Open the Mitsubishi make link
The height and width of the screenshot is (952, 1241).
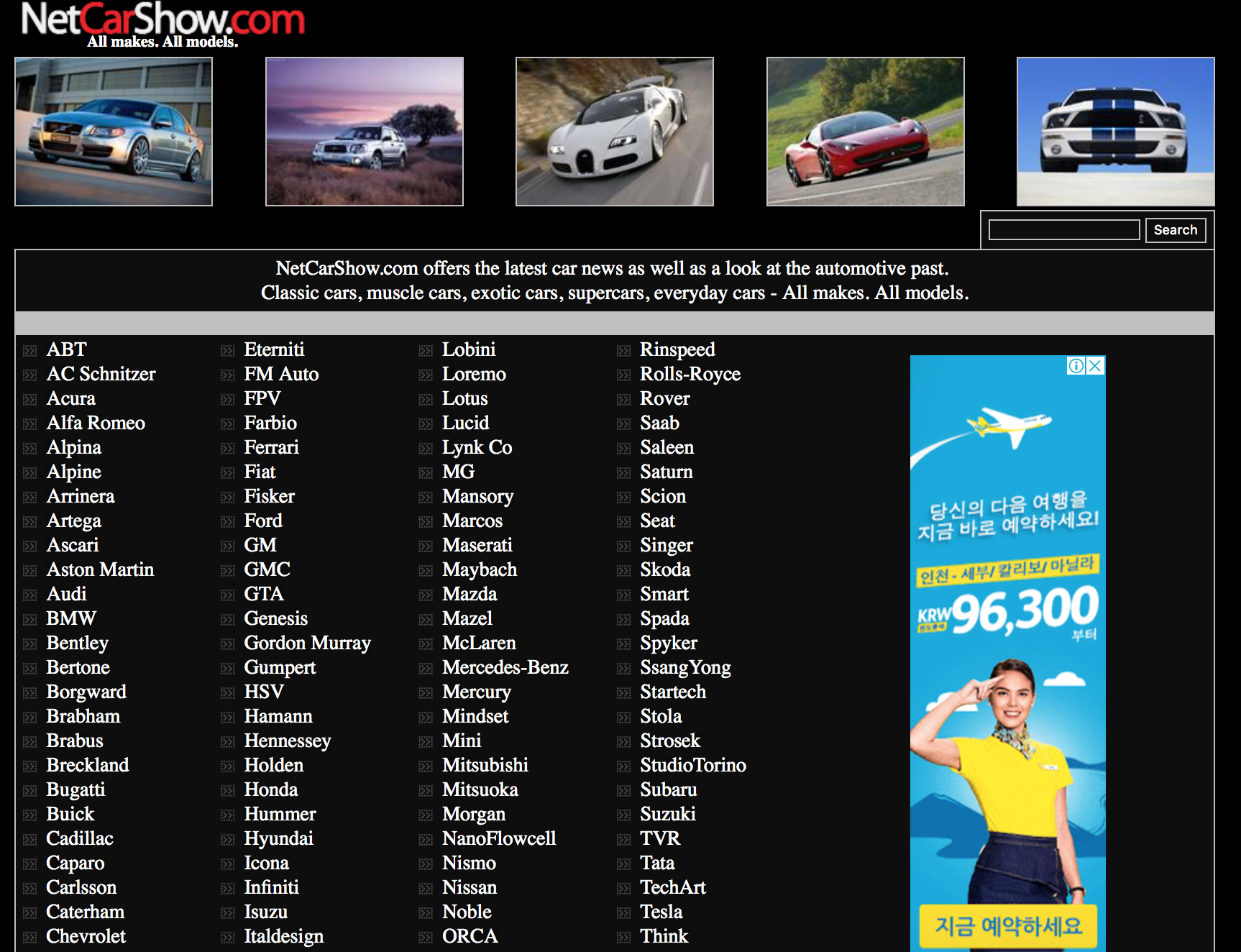click(485, 765)
